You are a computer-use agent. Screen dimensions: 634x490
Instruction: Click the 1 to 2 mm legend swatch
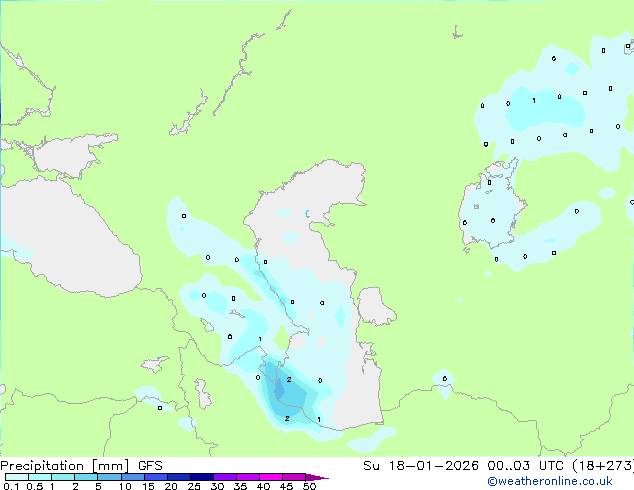point(63,477)
